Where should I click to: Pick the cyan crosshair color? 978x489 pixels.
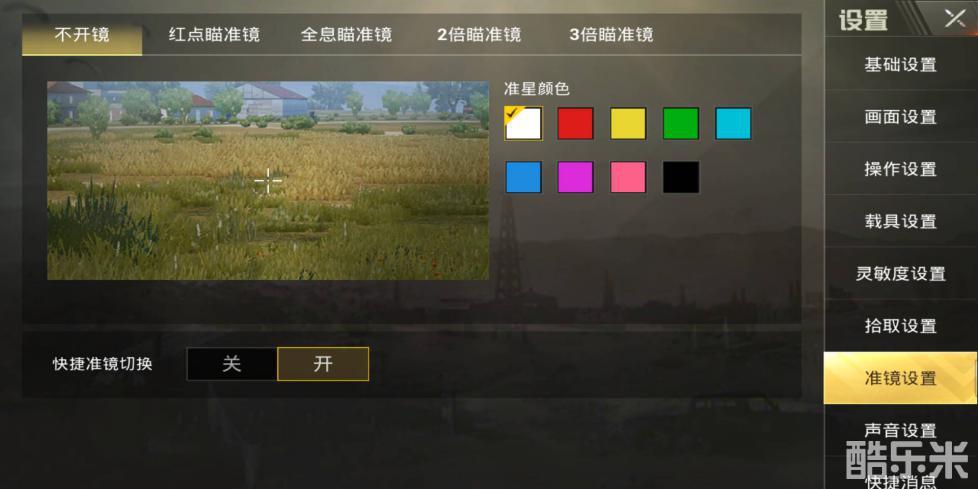tap(733, 123)
